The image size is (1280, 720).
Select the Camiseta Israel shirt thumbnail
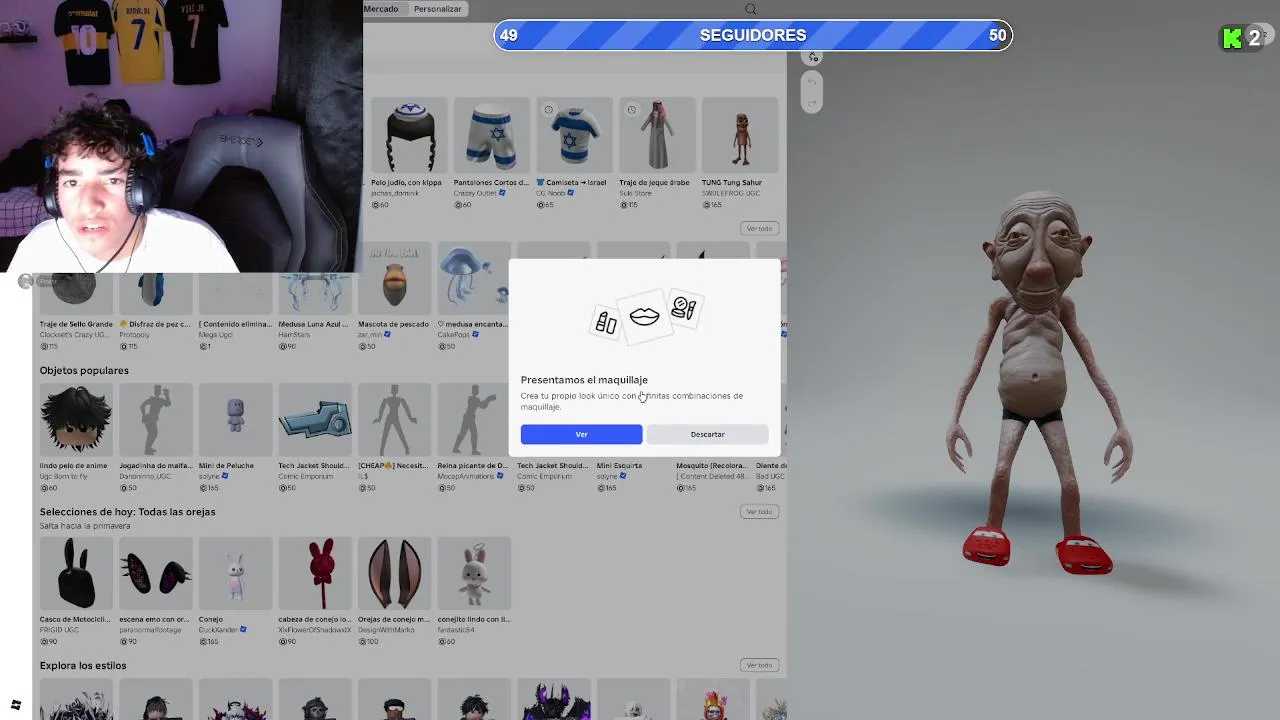point(574,135)
